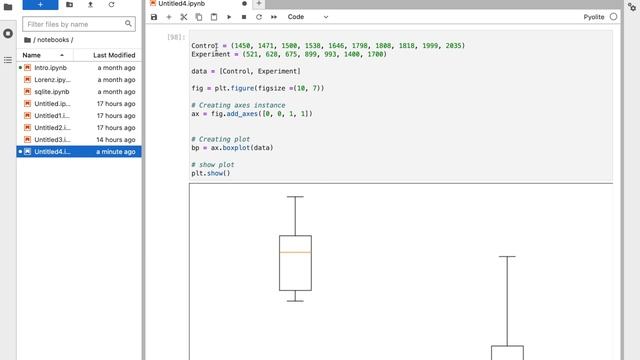This screenshot has height=360, width=640.
Task: Open the Code cell type dropdown
Action: tap(308, 17)
